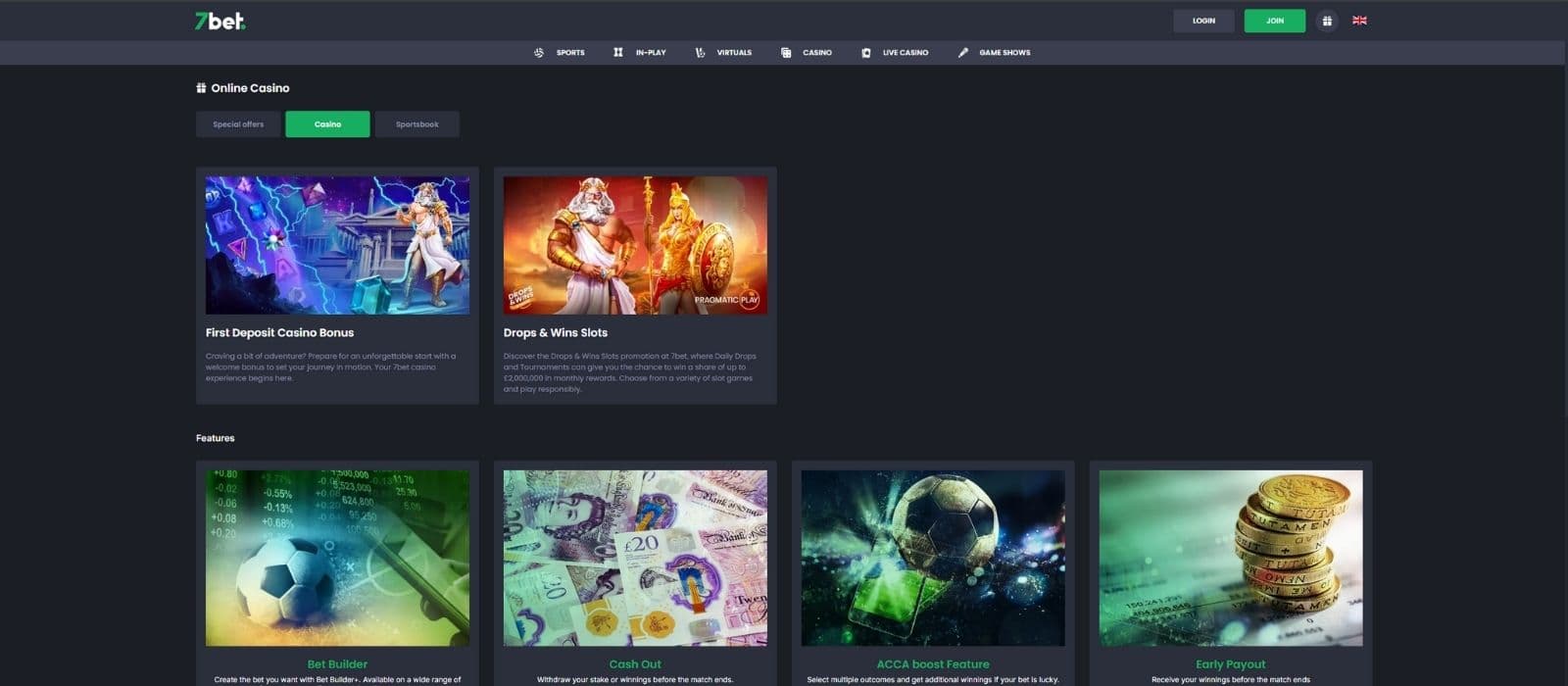Select the Sportsbook tab
Screen dimensions: 1568x686
point(416,124)
